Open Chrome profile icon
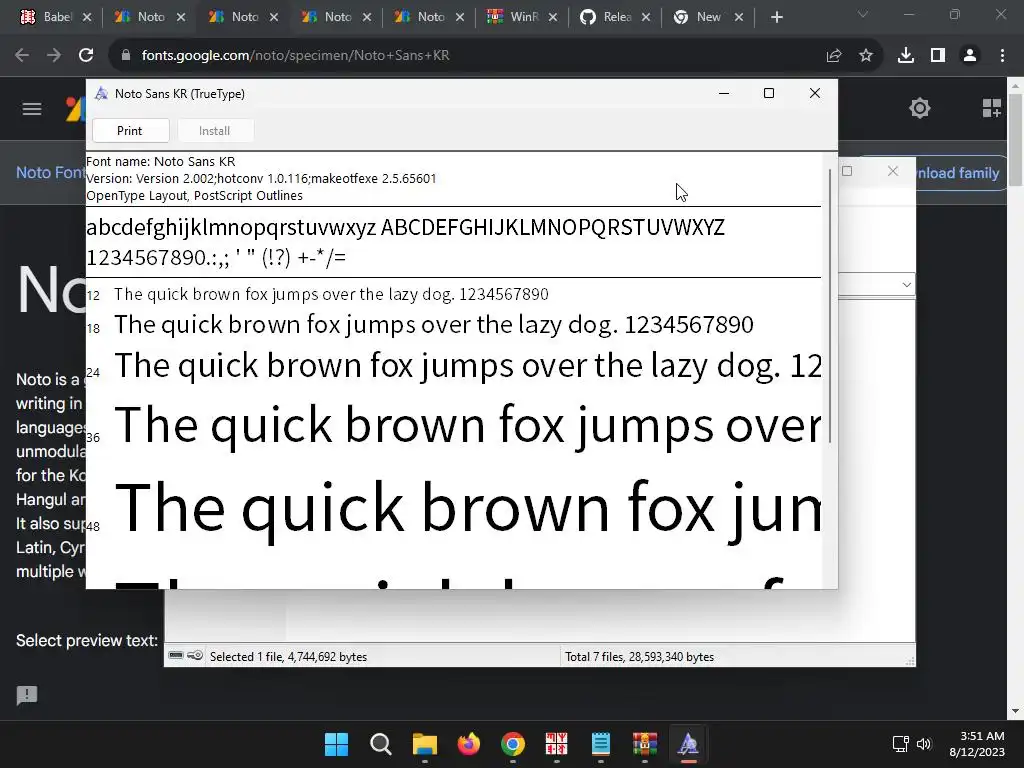The image size is (1024, 768). (970, 56)
